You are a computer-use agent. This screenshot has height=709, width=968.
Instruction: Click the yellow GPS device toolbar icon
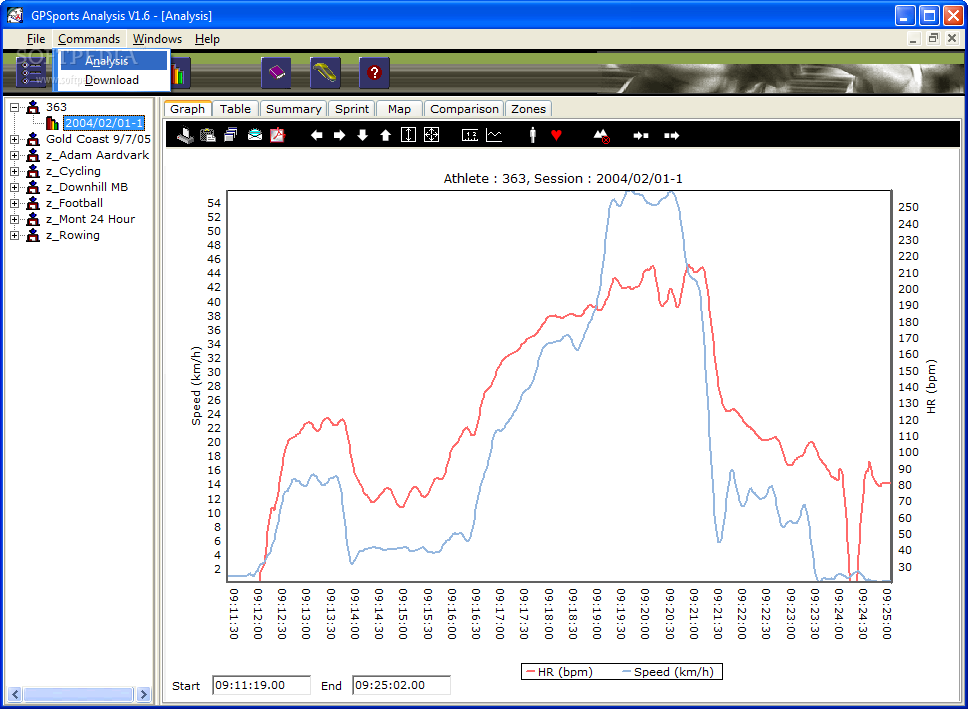click(325, 73)
